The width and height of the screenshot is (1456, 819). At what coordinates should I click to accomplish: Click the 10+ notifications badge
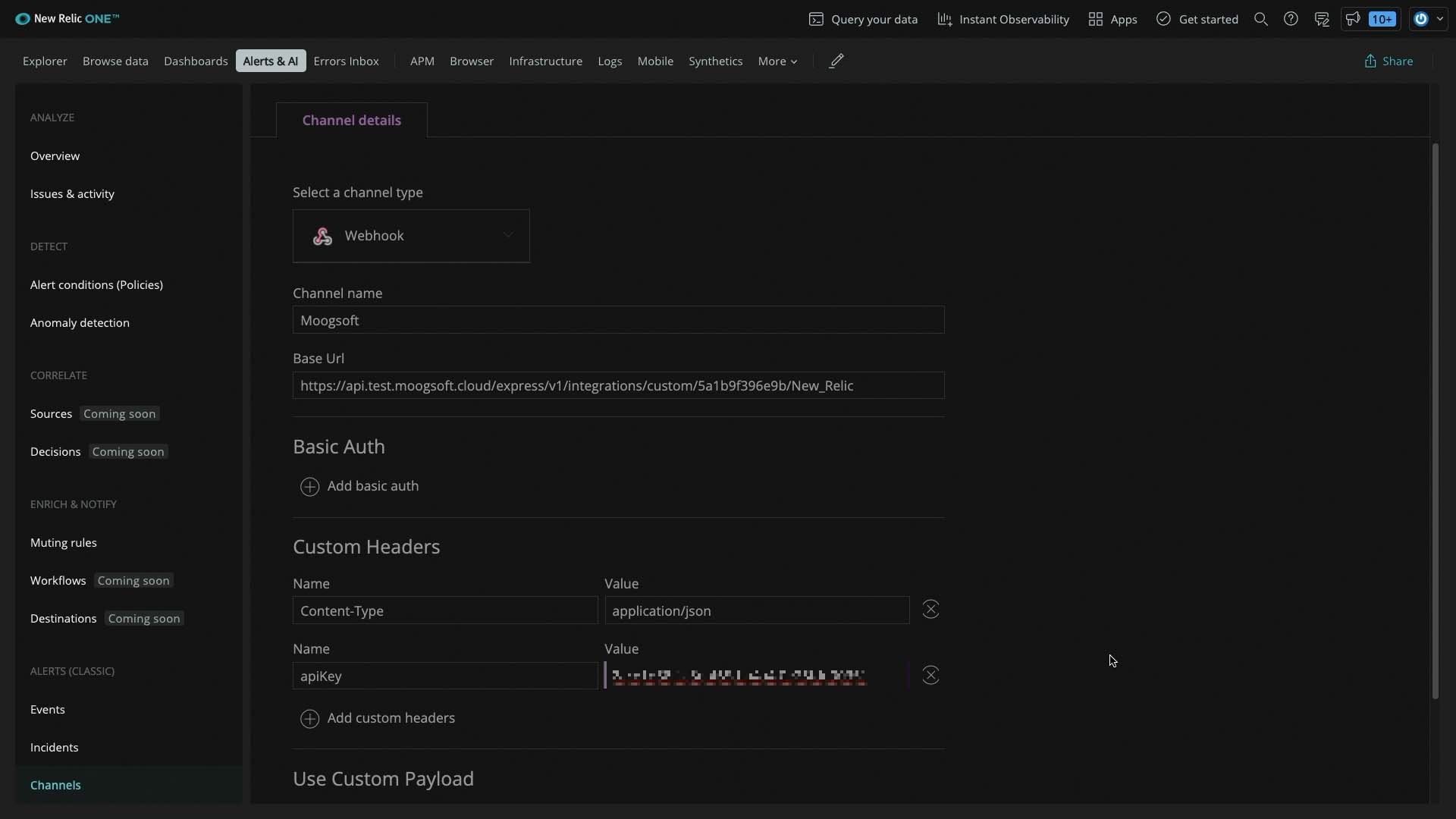[x=1382, y=19]
